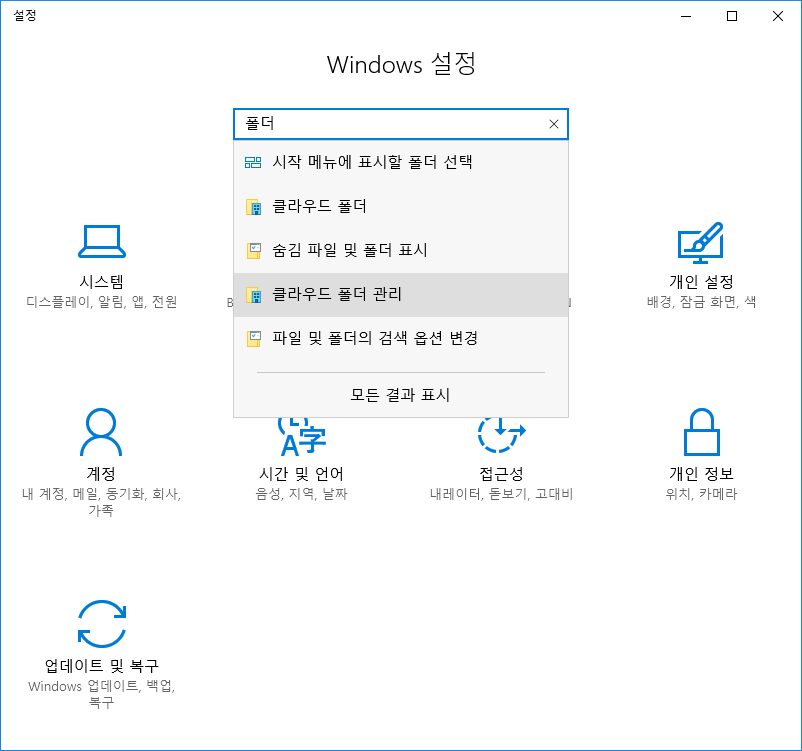Click description 위치, 카메라

click(x=701, y=494)
